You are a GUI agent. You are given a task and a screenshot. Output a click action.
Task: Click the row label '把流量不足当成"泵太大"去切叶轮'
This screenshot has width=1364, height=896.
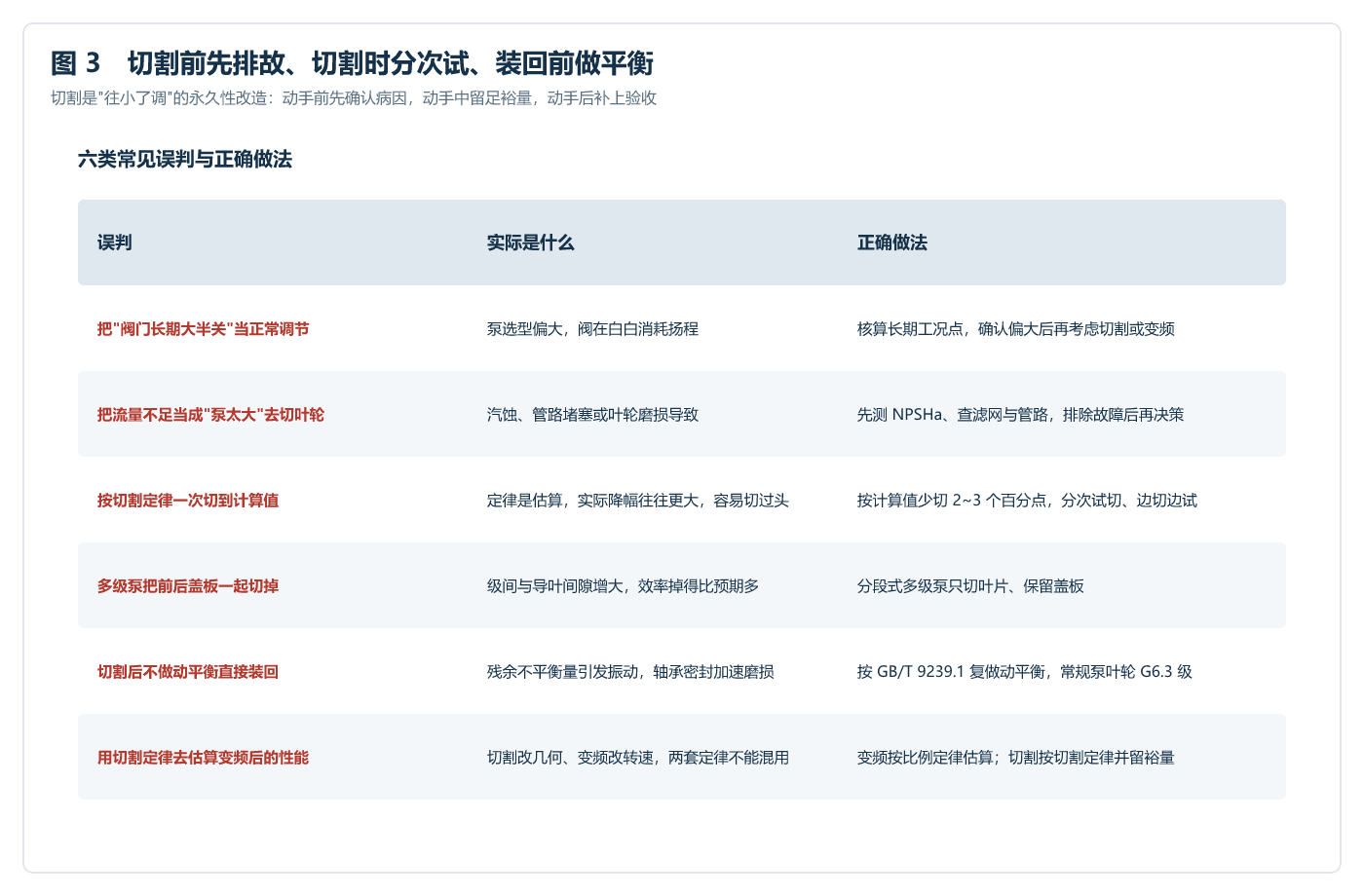210,415
